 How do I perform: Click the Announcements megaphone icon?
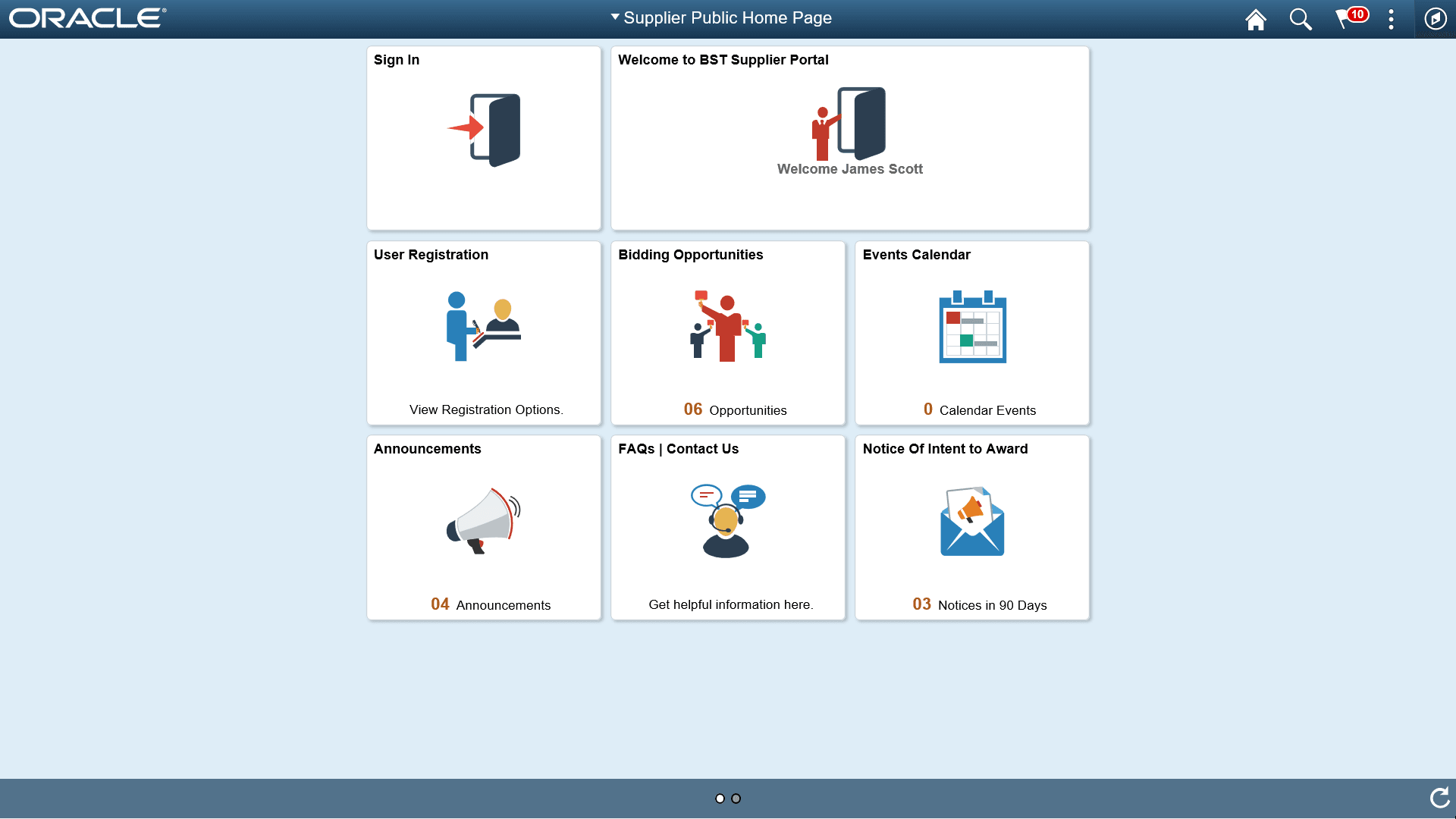click(483, 521)
